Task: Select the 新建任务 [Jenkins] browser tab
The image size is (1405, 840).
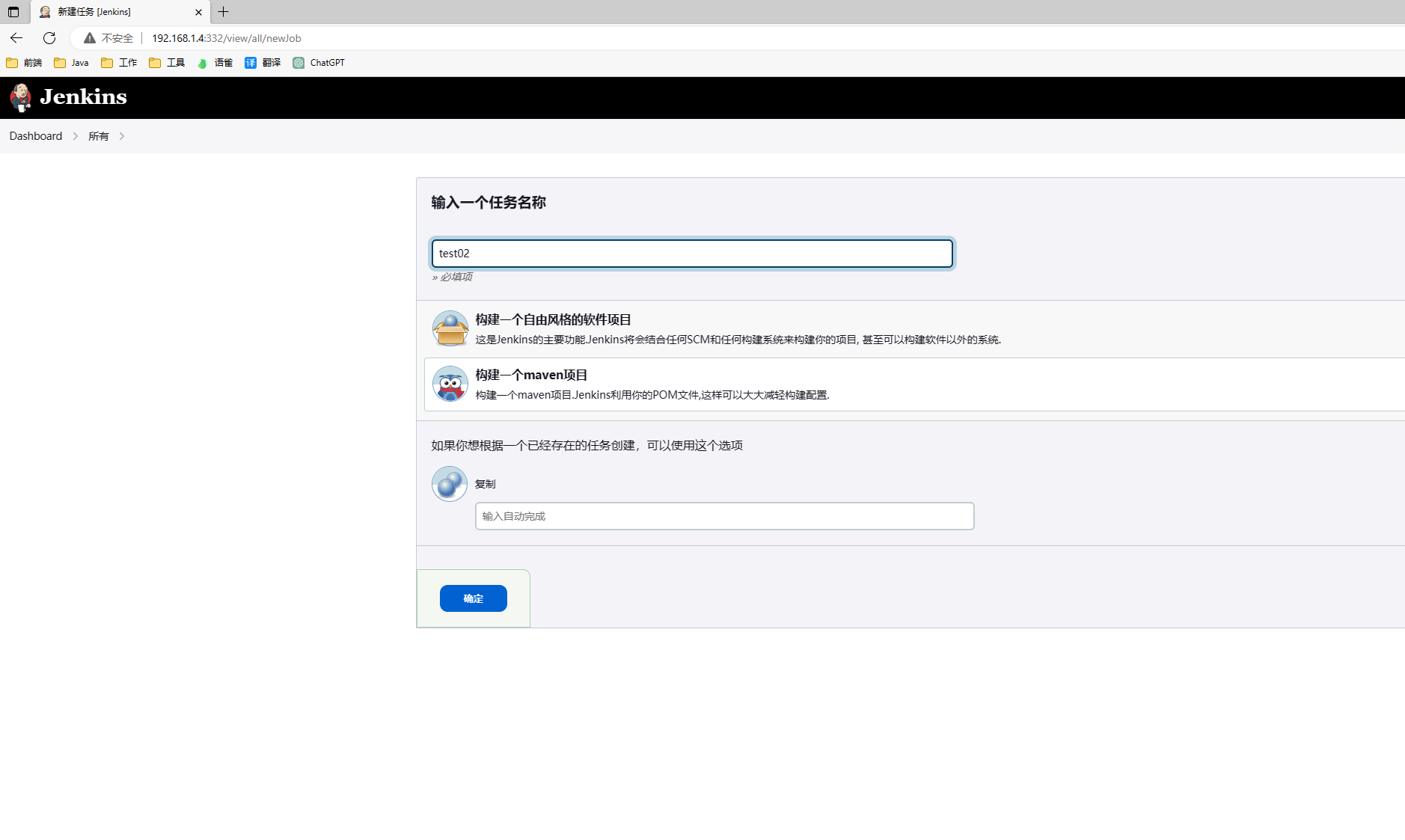Action: (120, 12)
